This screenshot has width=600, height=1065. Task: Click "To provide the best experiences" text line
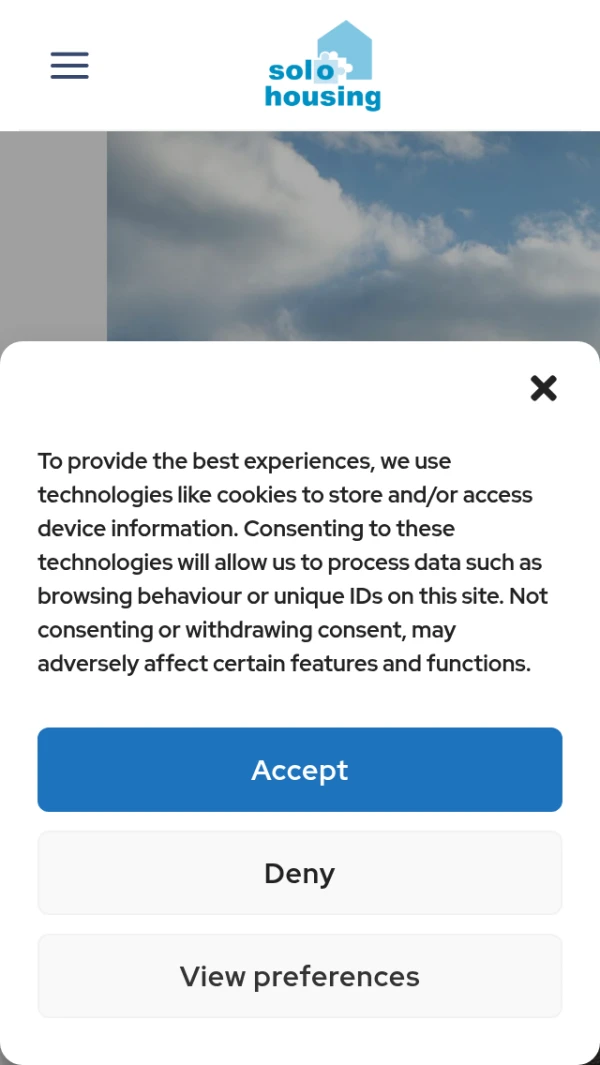(244, 461)
